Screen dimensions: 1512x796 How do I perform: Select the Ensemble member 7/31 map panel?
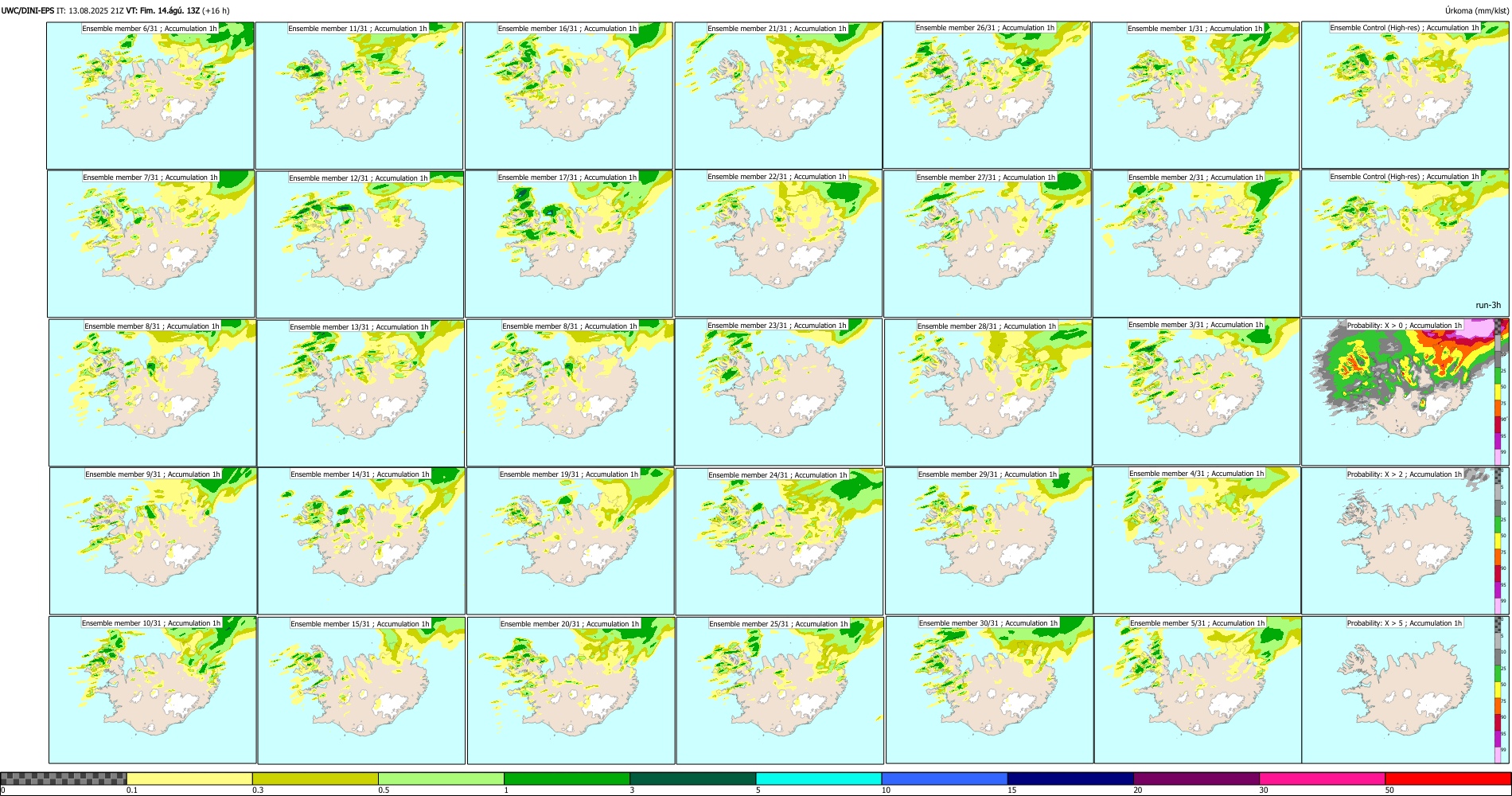coord(151,244)
